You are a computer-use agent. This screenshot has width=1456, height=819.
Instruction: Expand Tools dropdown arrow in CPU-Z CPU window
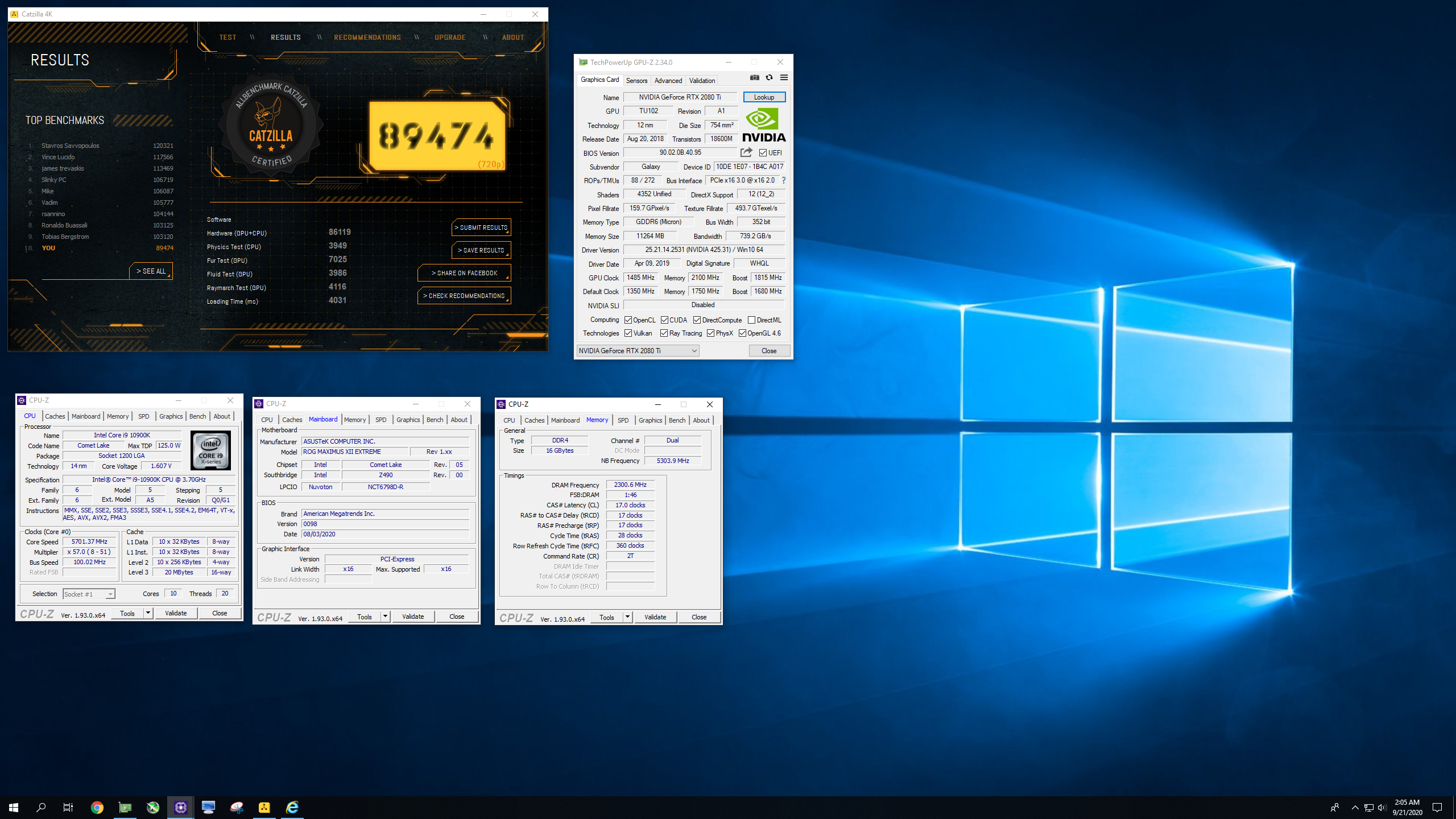click(x=148, y=613)
